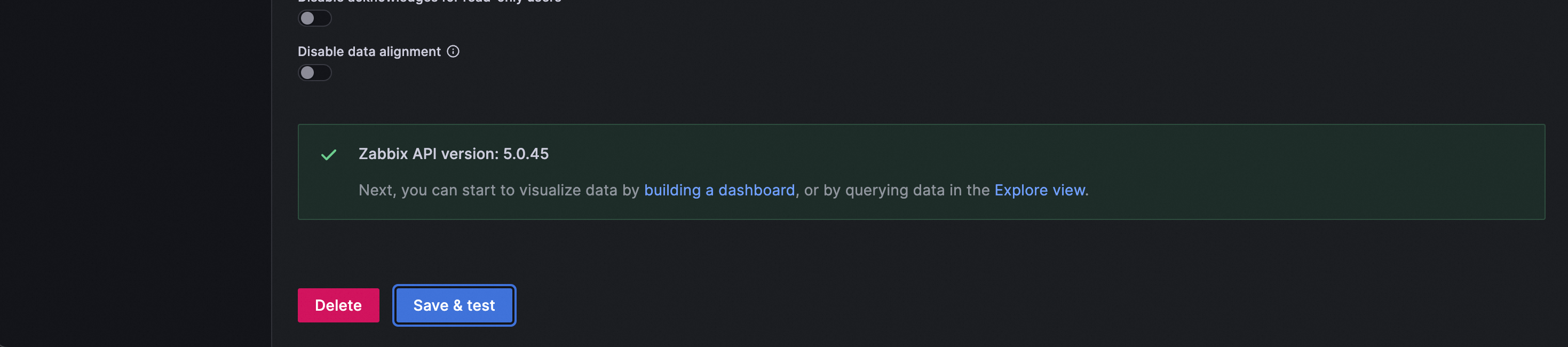Click the info icon beside Disable data alignment
This screenshot has width=1568, height=347.
coord(453,52)
